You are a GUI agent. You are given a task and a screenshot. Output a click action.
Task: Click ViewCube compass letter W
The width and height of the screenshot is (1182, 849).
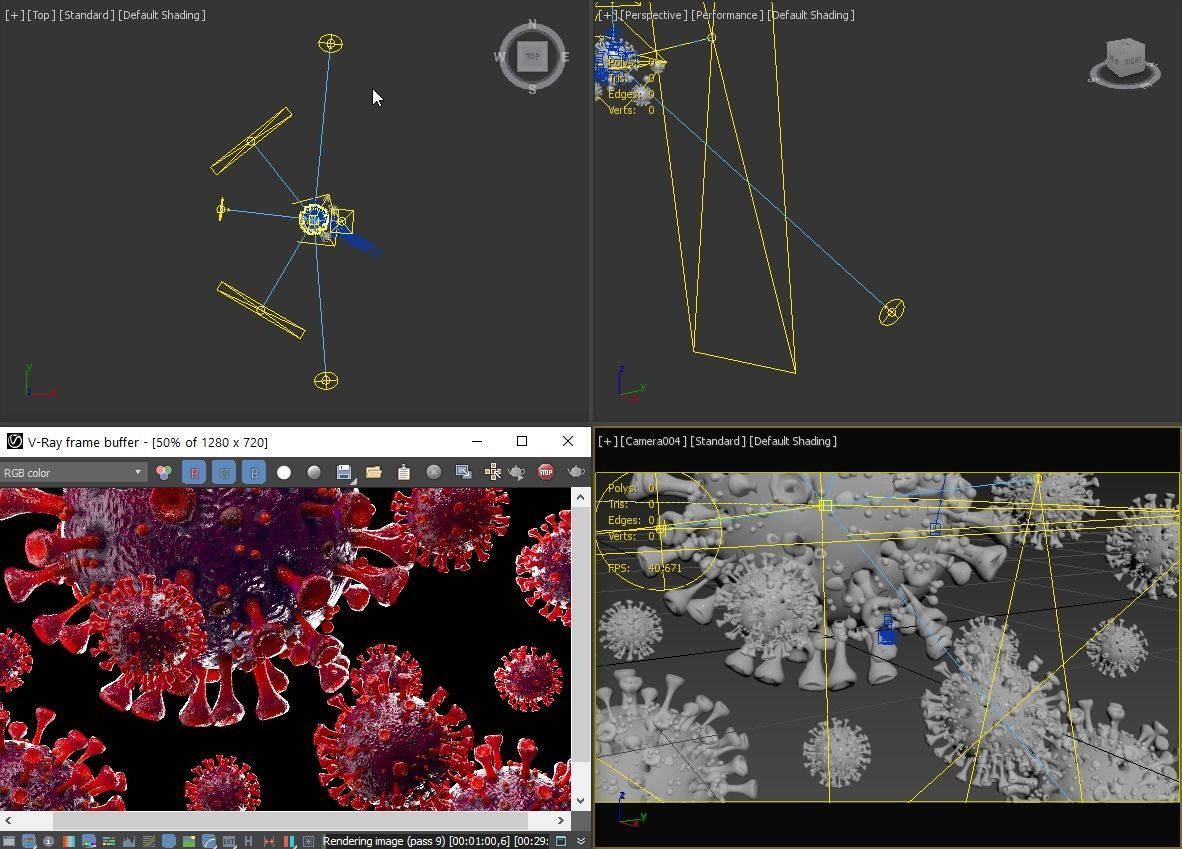pyautogui.click(x=499, y=57)
